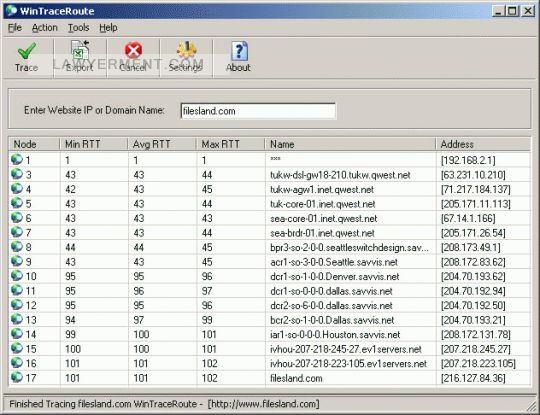This screenshot has width=540, height=415.
Task: Select the globe icon for node 14
Action: (17, 333)
